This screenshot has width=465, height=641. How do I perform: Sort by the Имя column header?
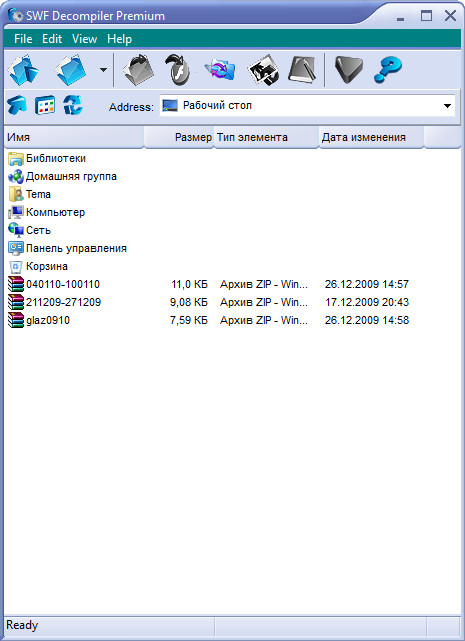(x=74, y=137)
